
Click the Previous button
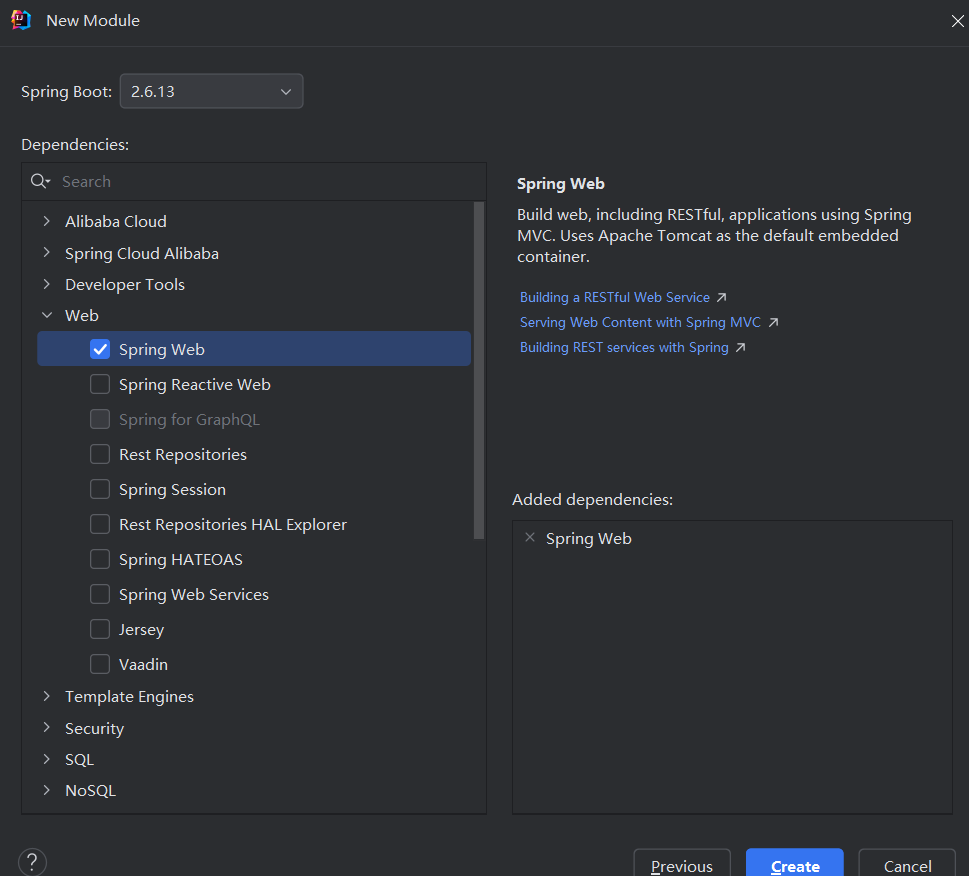pyautogui.click(x=682, y=864)
